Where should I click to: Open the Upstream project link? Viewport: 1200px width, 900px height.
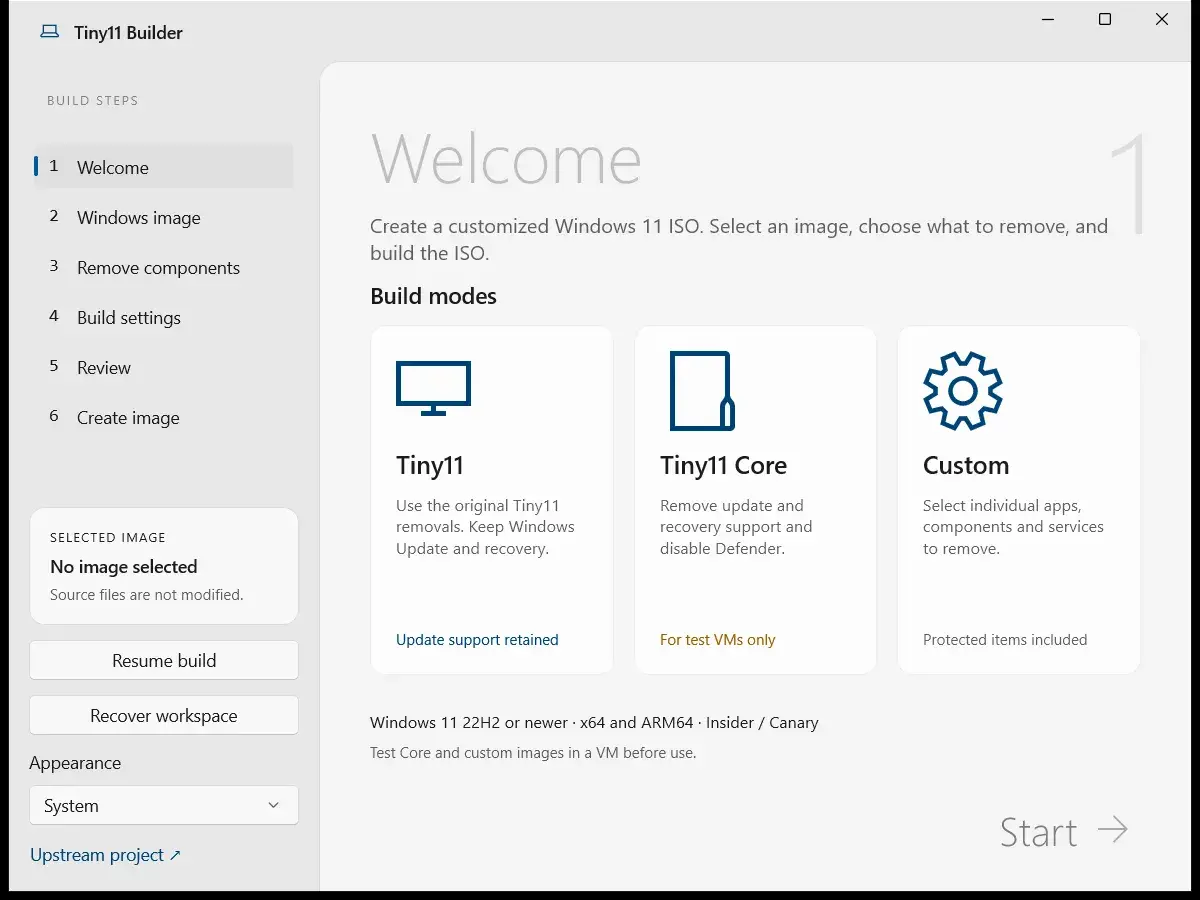[x=105, y=855]
